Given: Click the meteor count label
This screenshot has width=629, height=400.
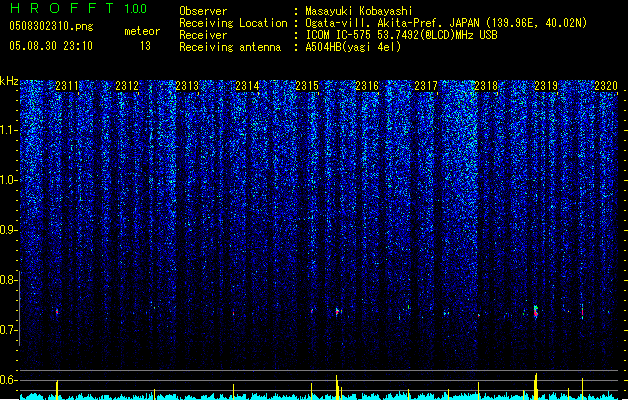Looking at the screenshot, I should click(142, 31).
